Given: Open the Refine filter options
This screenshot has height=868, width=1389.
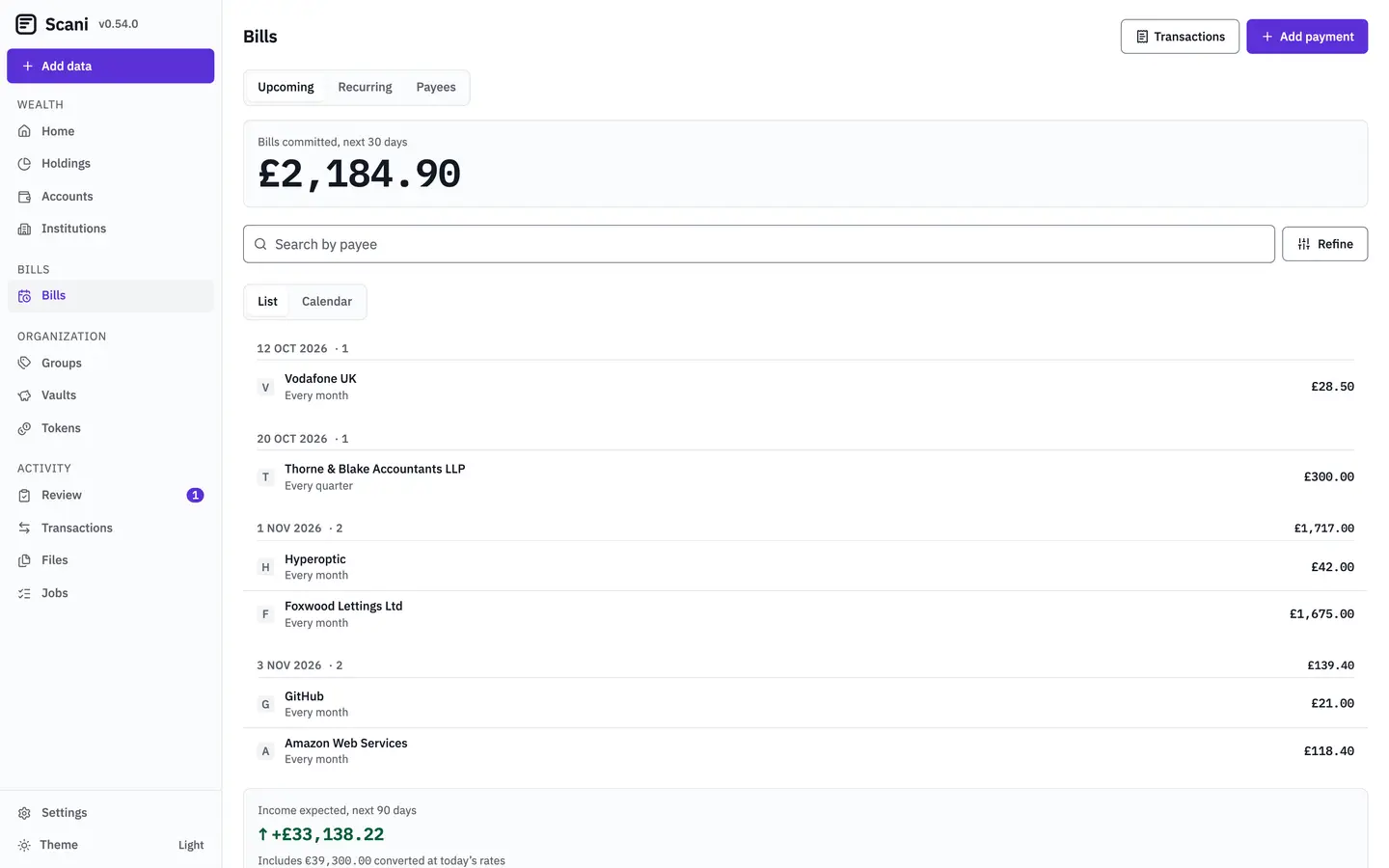Looking at the screenshot, I should click(x=1324, y=244).
